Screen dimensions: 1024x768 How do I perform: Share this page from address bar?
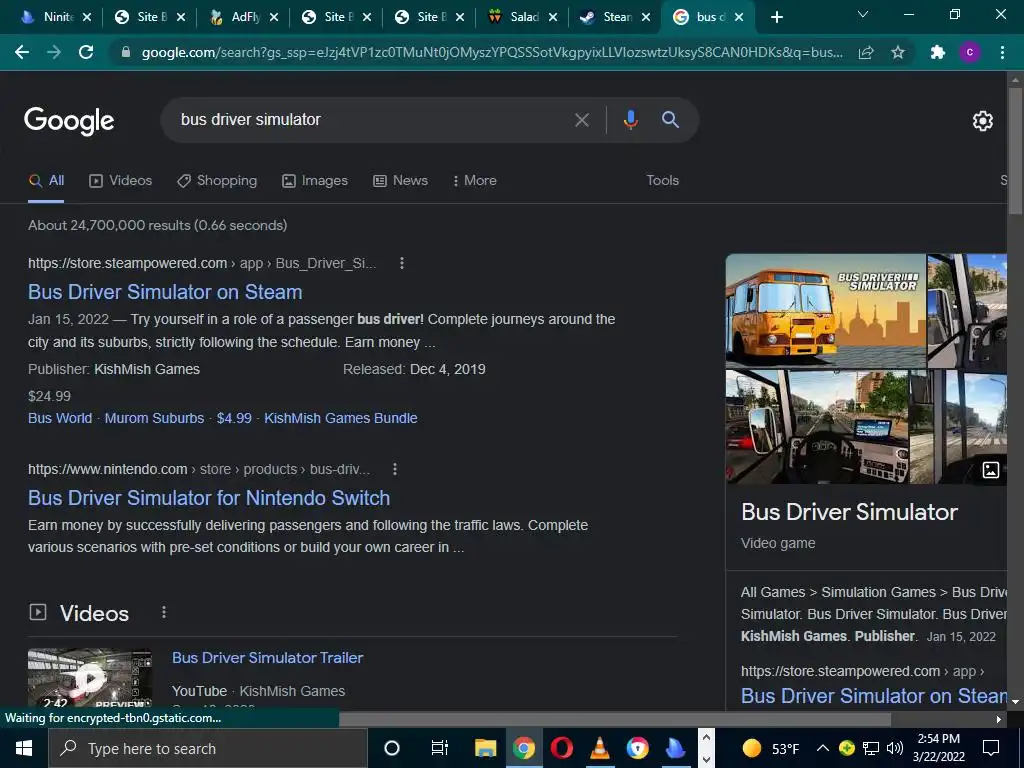866,52
